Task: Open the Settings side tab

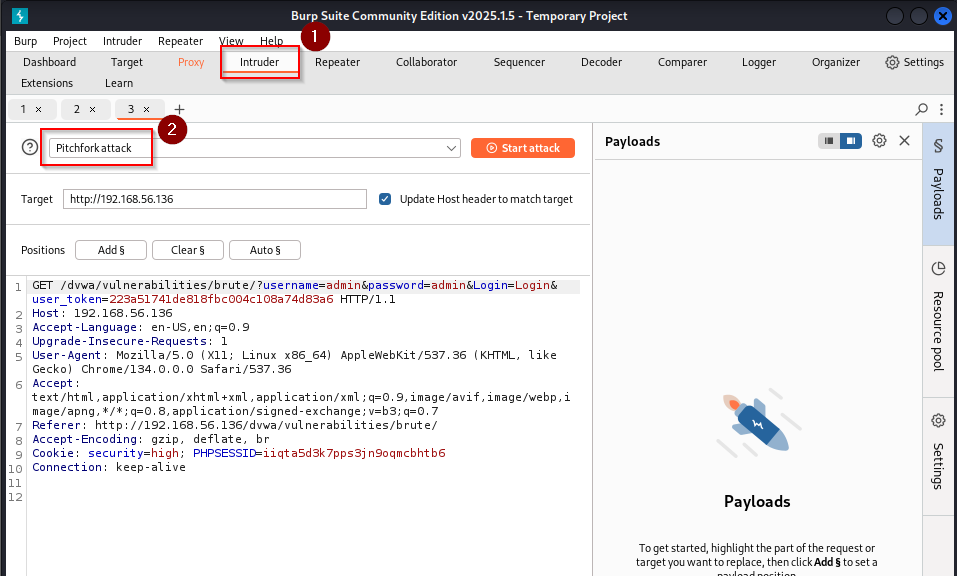Action: (939, 455)
